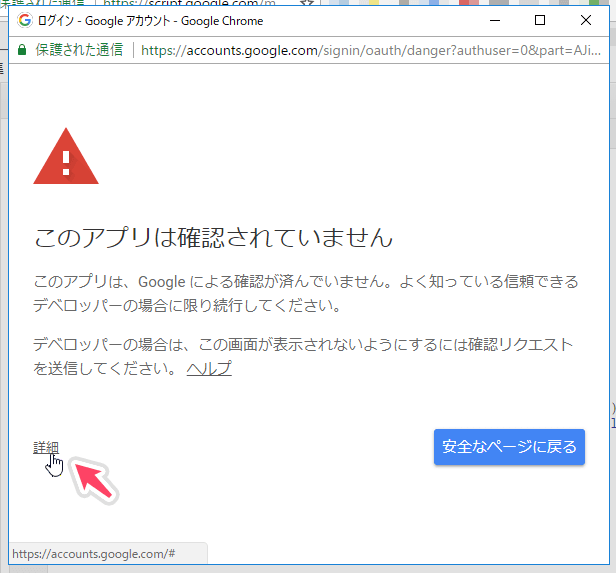Click the 詳細 (details) link
Screen dimensions: 616x573
click(46, 447)
